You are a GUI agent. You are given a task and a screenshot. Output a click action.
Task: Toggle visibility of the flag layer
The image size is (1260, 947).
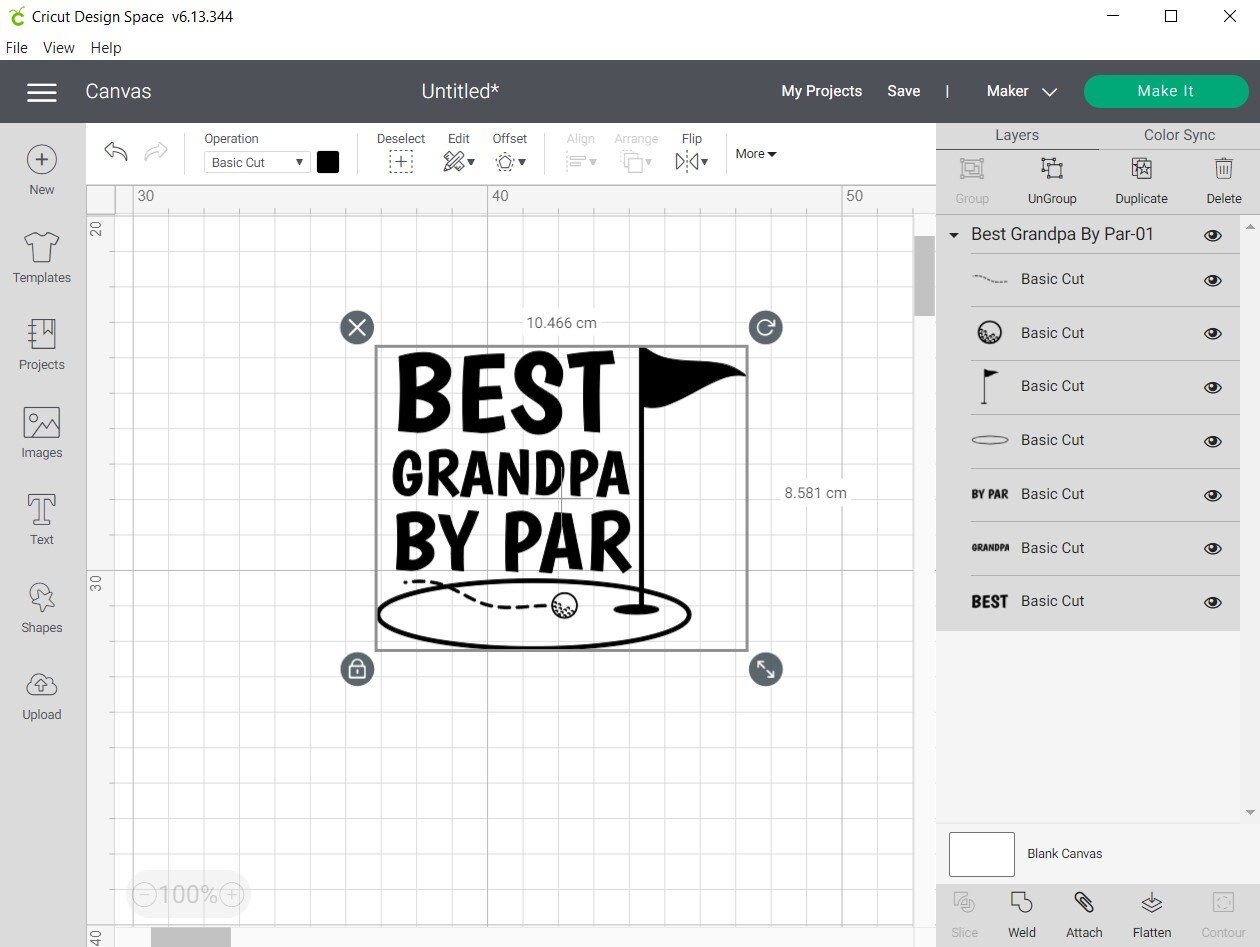(1212, 387)
